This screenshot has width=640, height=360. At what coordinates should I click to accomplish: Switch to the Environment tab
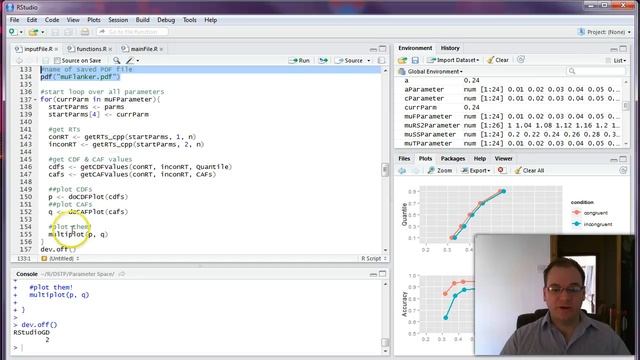pyautogui.click(x=415, y=48)
